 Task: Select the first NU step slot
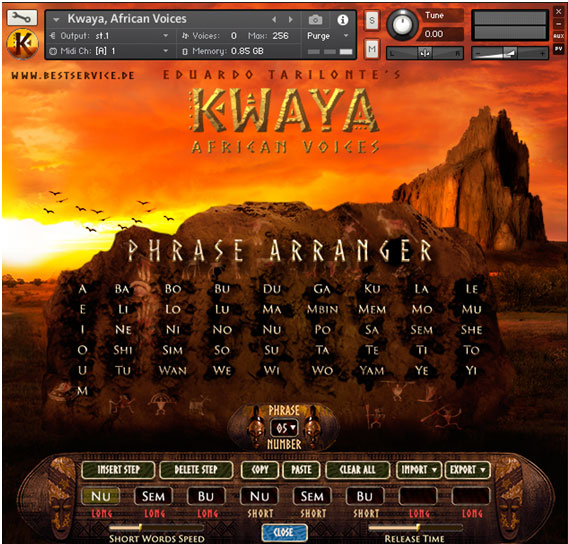pos(101,496)
